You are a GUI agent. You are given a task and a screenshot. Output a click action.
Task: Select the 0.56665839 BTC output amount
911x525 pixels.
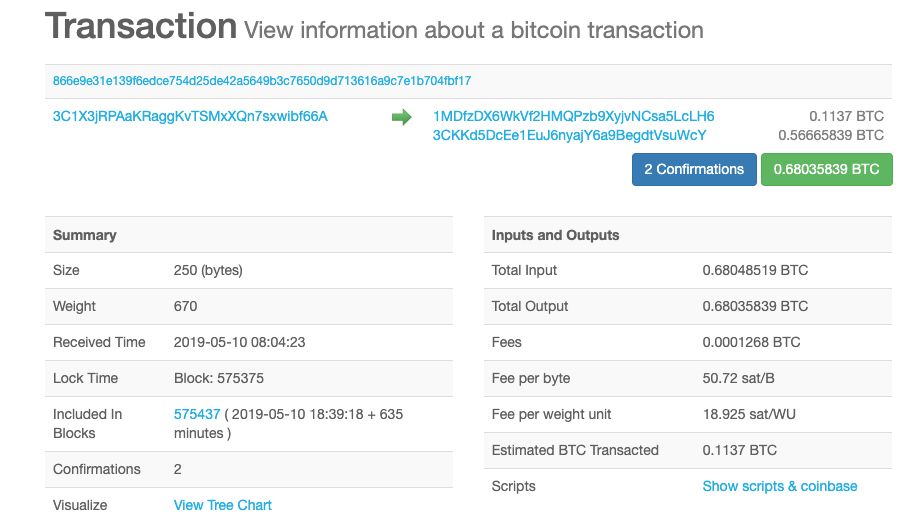point(831,135)
